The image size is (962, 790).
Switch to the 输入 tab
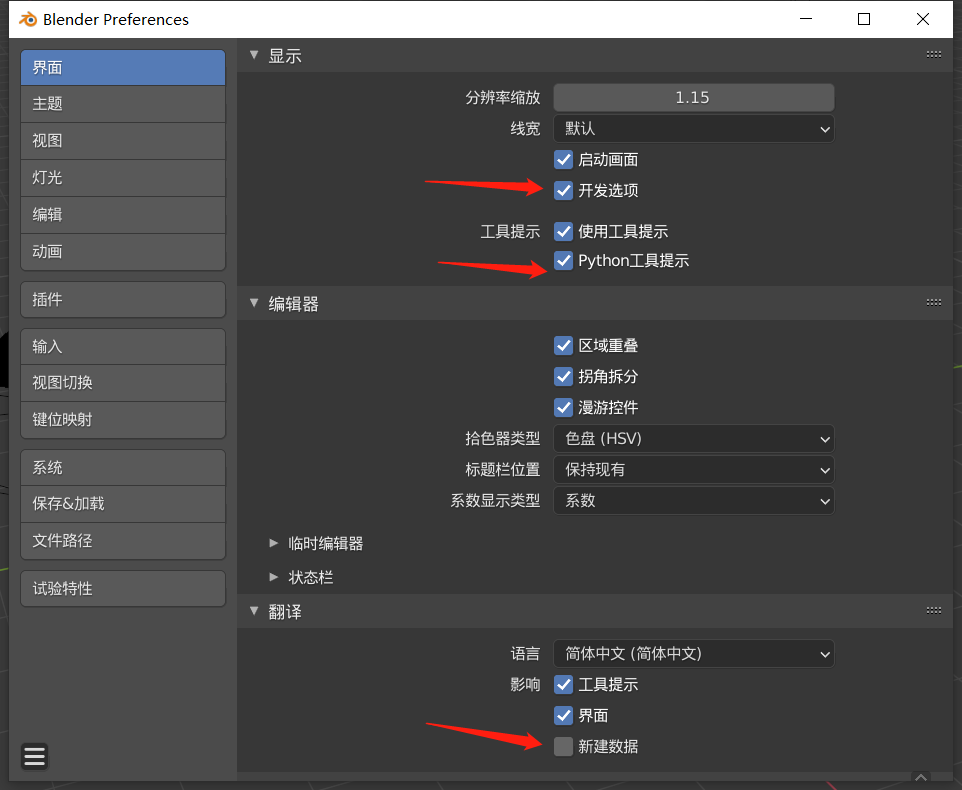pyautogui.click(x=123, y=347)
